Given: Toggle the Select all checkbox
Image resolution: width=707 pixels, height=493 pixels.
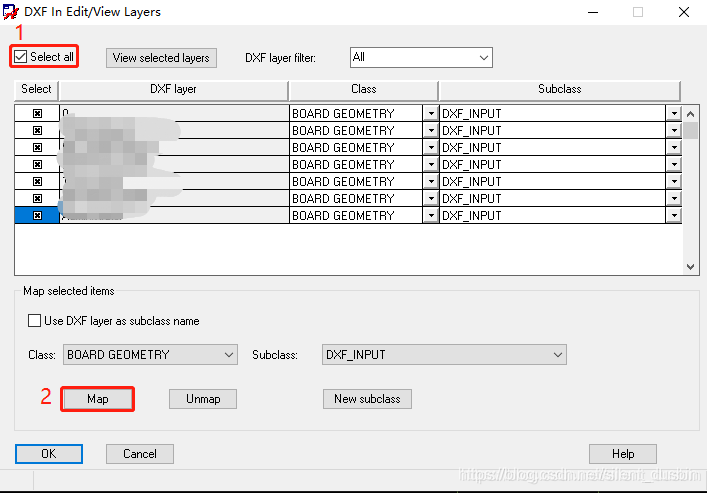Looking at the screenshot, I should pos(21,57).
